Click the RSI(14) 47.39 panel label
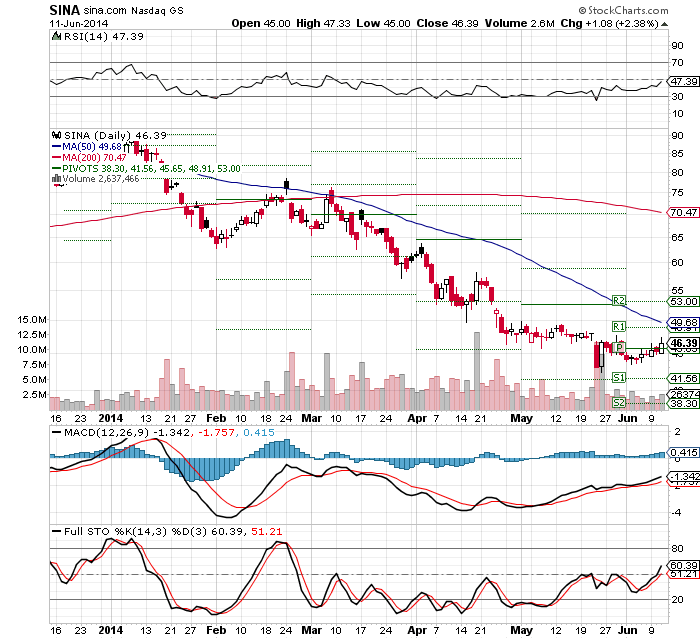This screenshot has width=700, height=639. (x=104, y=36)
